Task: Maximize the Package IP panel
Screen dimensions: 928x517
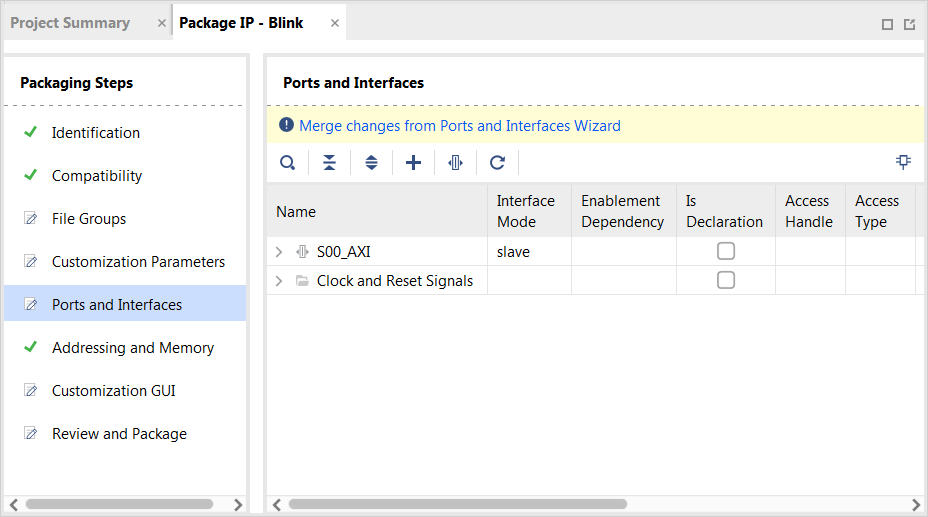Action: 887,24
